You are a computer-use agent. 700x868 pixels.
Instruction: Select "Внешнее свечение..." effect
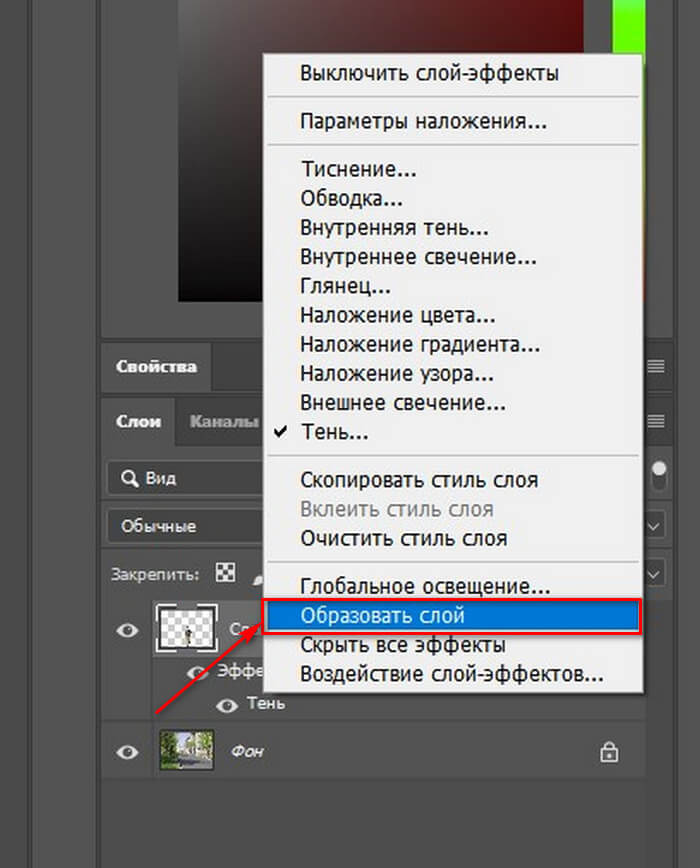pyautogui.click(x=402, y=402)
